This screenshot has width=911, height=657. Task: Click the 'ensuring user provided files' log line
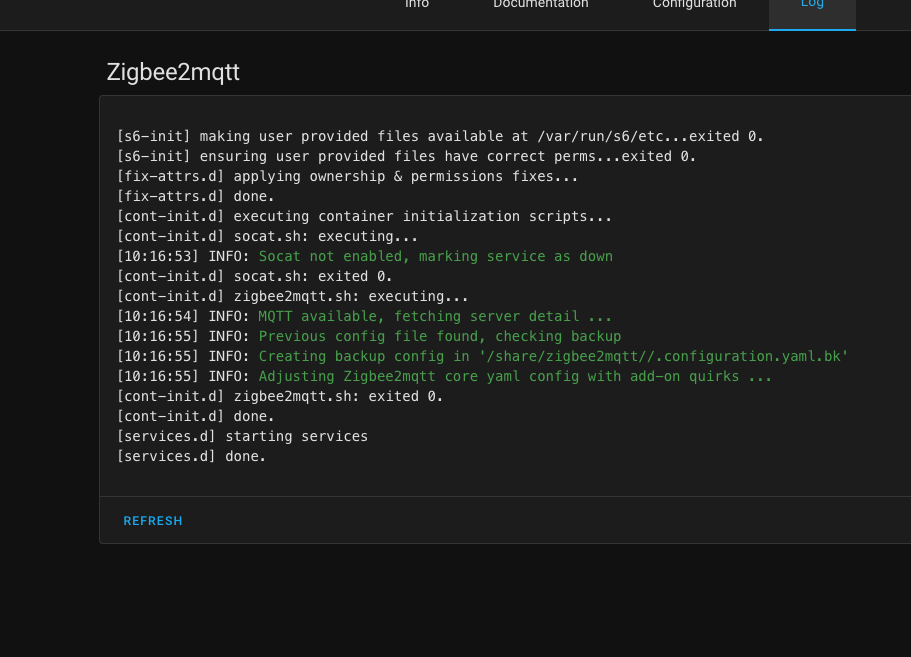(x=407, y=156)
